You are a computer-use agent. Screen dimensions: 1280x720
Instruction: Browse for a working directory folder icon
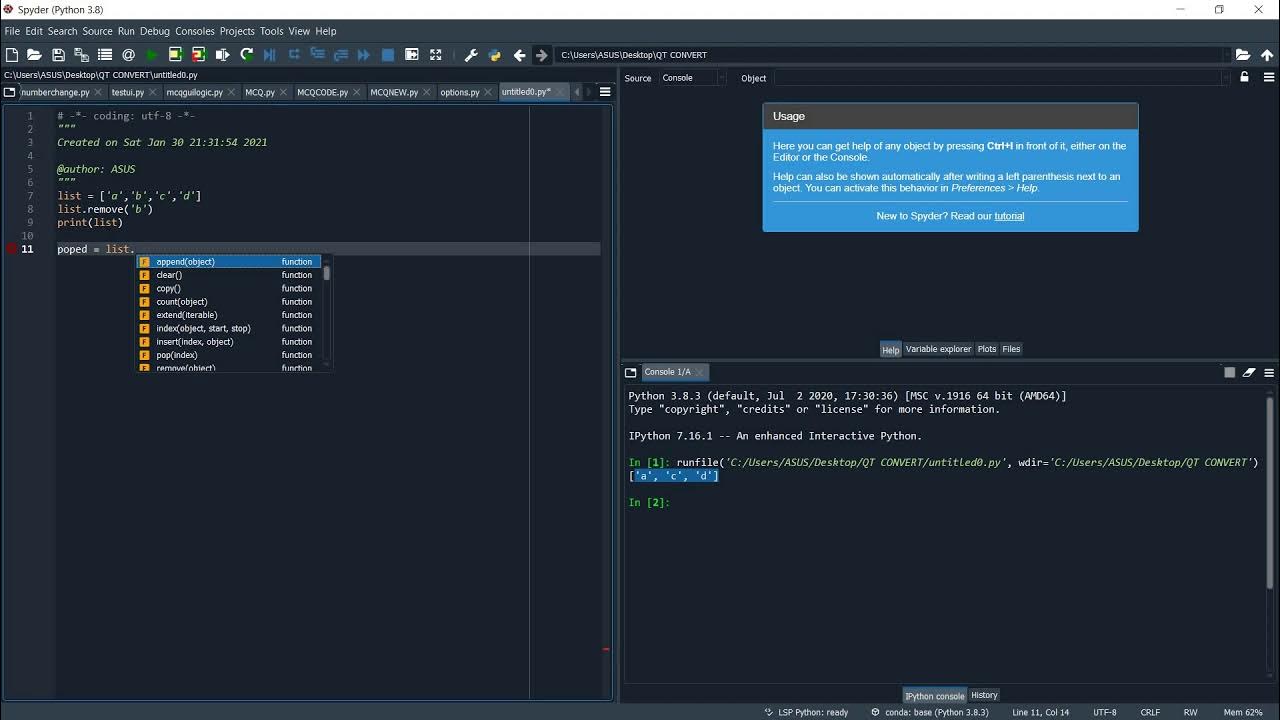coord(1243,55)
